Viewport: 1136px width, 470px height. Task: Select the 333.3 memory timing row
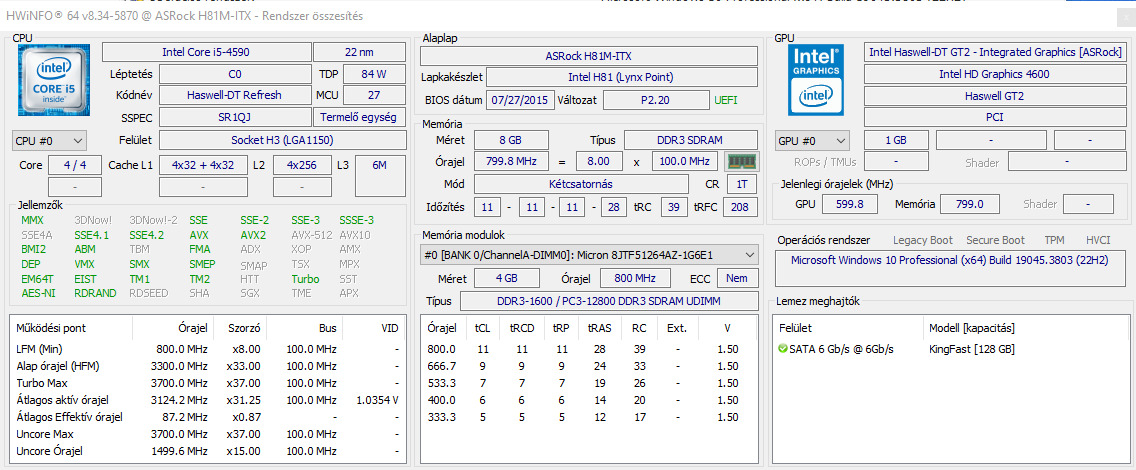588,417
